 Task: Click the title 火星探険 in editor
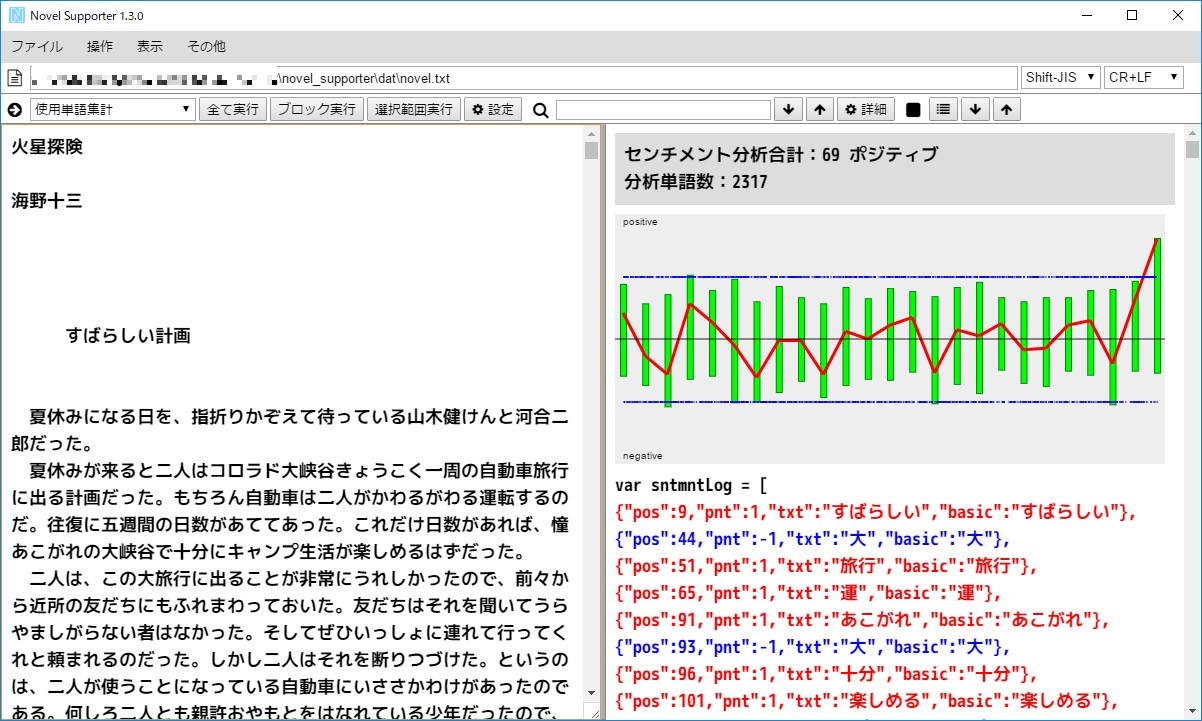47,147
